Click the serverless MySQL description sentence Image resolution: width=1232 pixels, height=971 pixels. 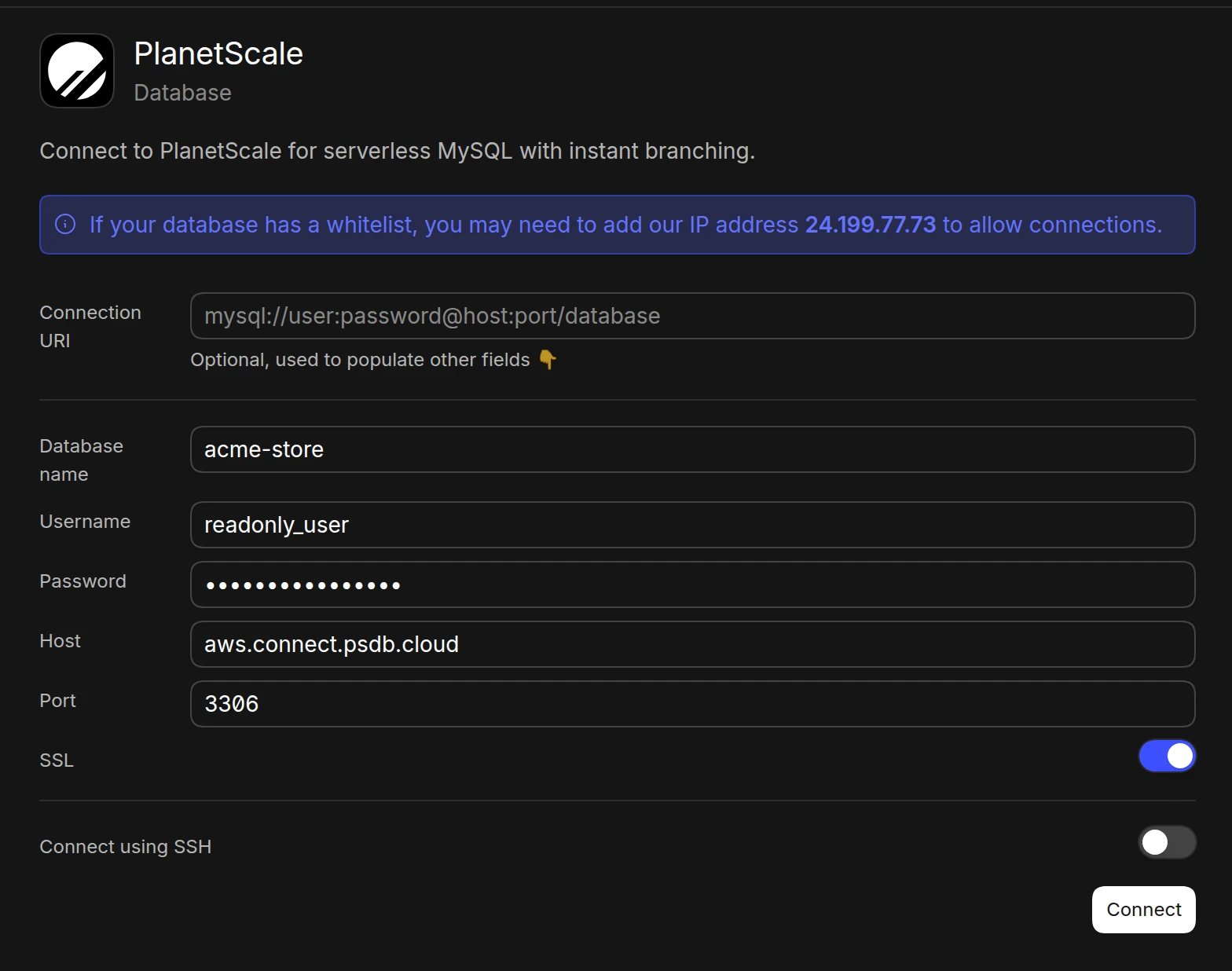398,151
